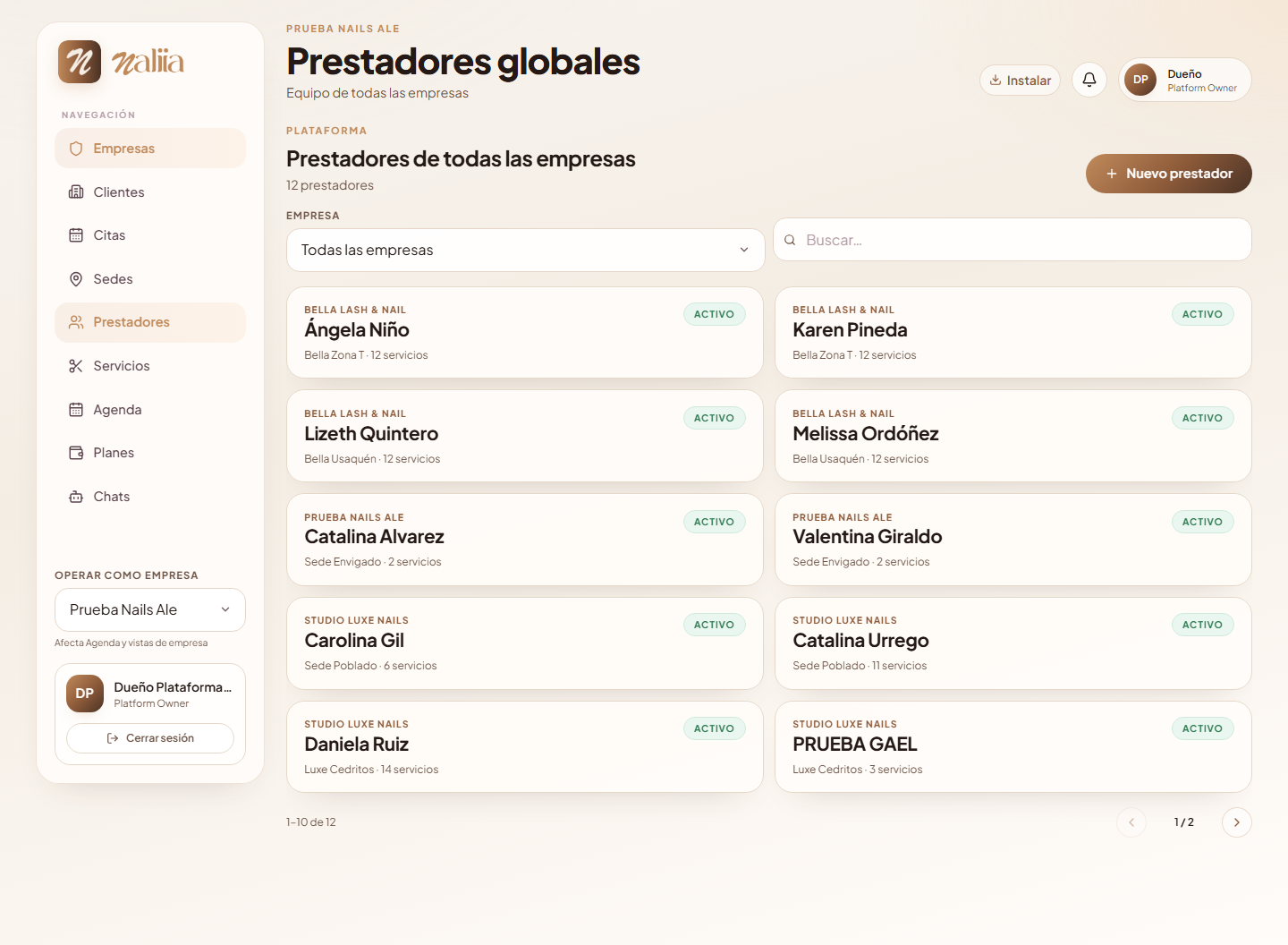
Task: Open the Planes page
Action: 150,453
